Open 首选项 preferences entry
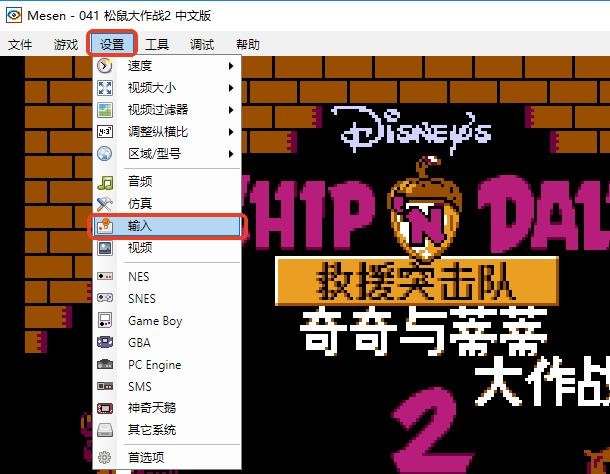 [167, 457]
